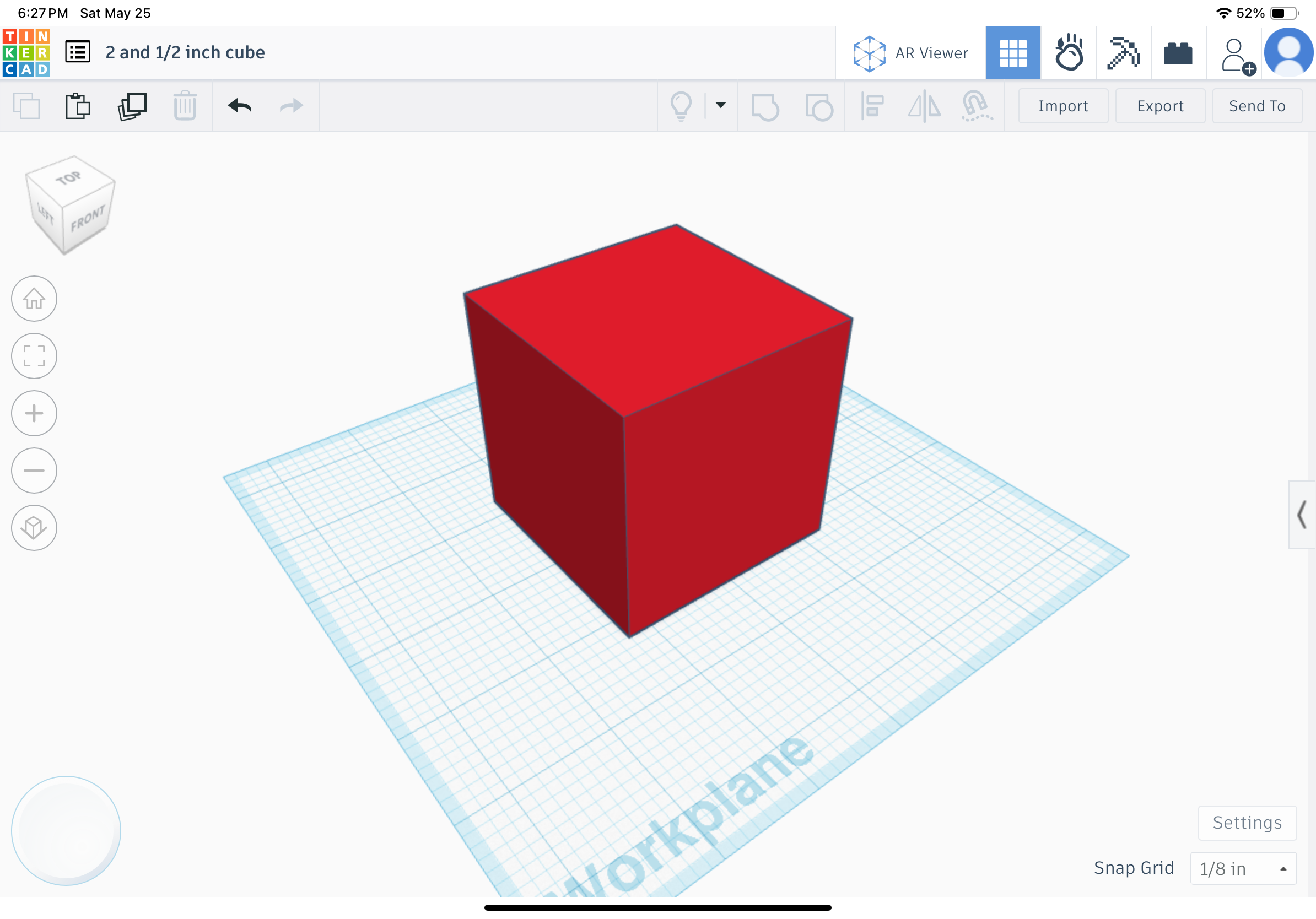This screenshot has width=1316, height=919.
Task: Click the LEFT face of view cube
Action: [x=46, y=215]
